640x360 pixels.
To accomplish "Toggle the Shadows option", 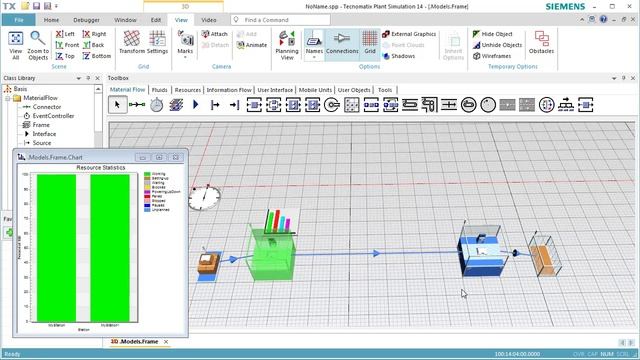I will point(398,56).
